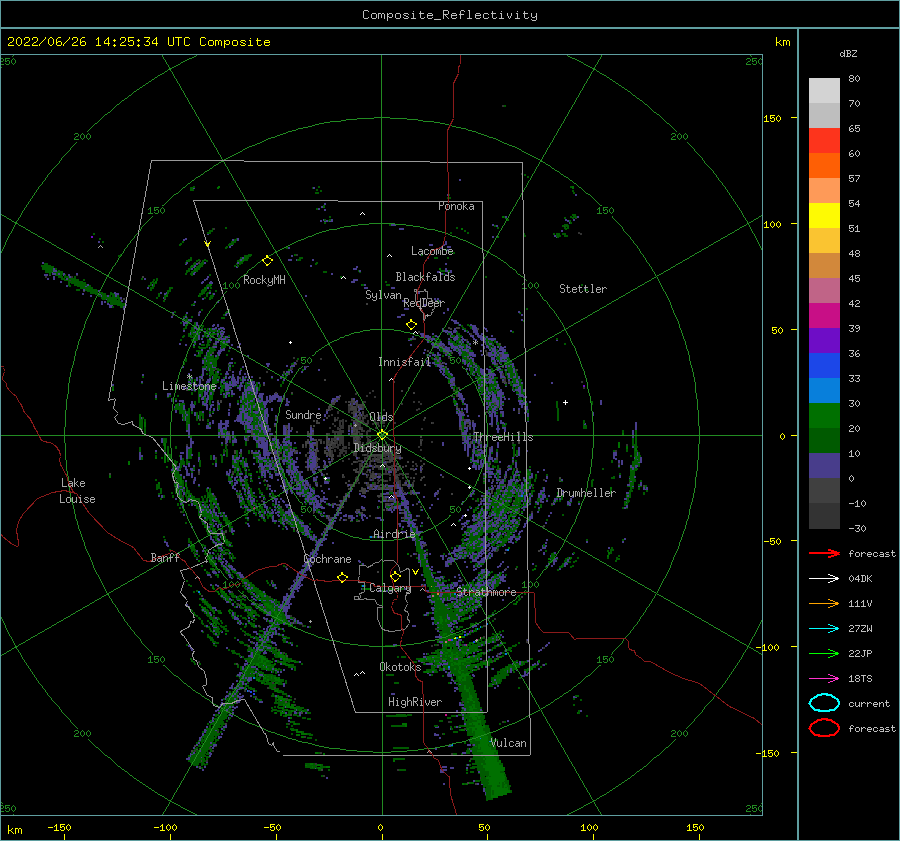Viewport: 900px width, 841px height.
Task: Click the 150 tick on right axis
Action: 772,118
